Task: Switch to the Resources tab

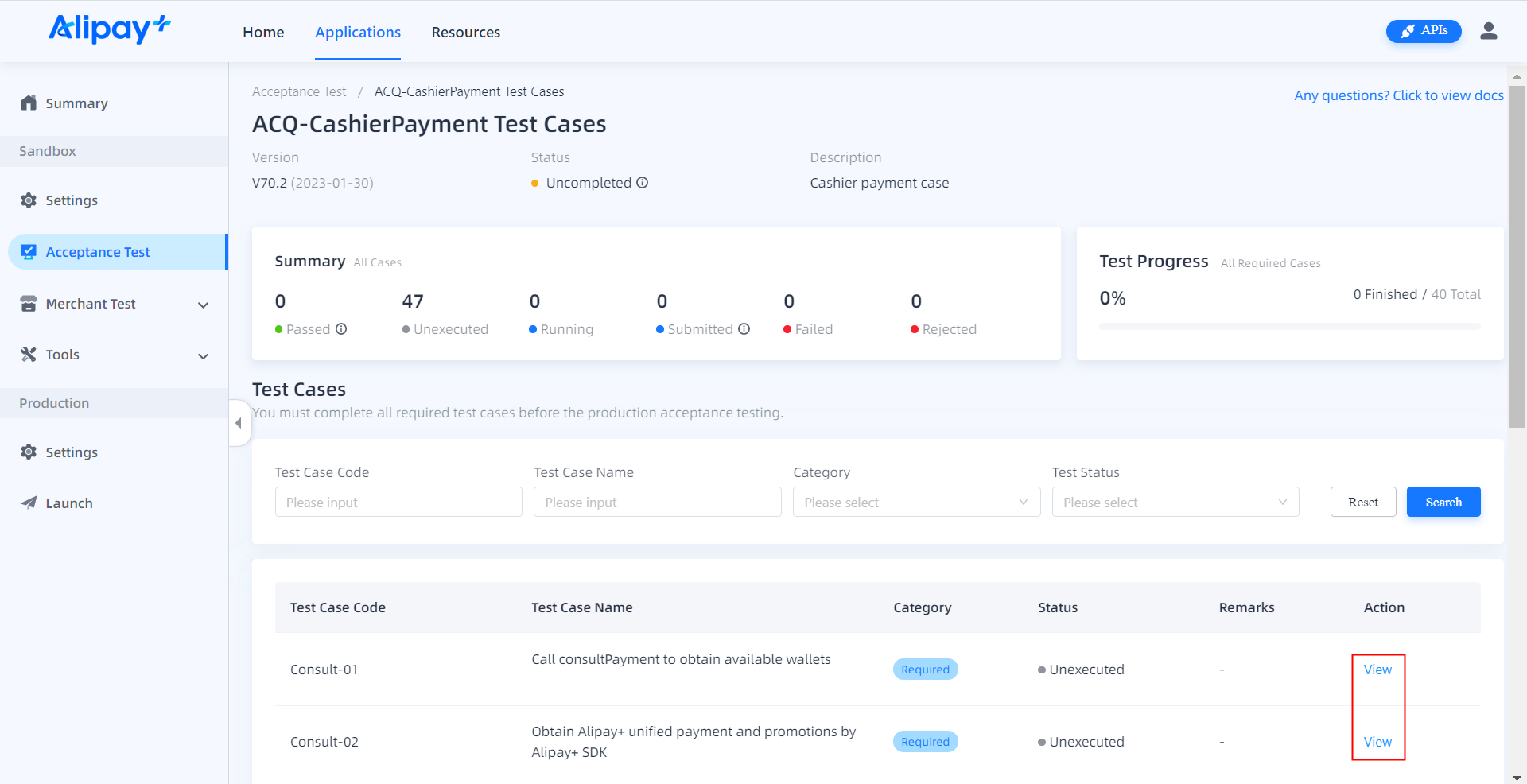Action: tap(465, 33)
